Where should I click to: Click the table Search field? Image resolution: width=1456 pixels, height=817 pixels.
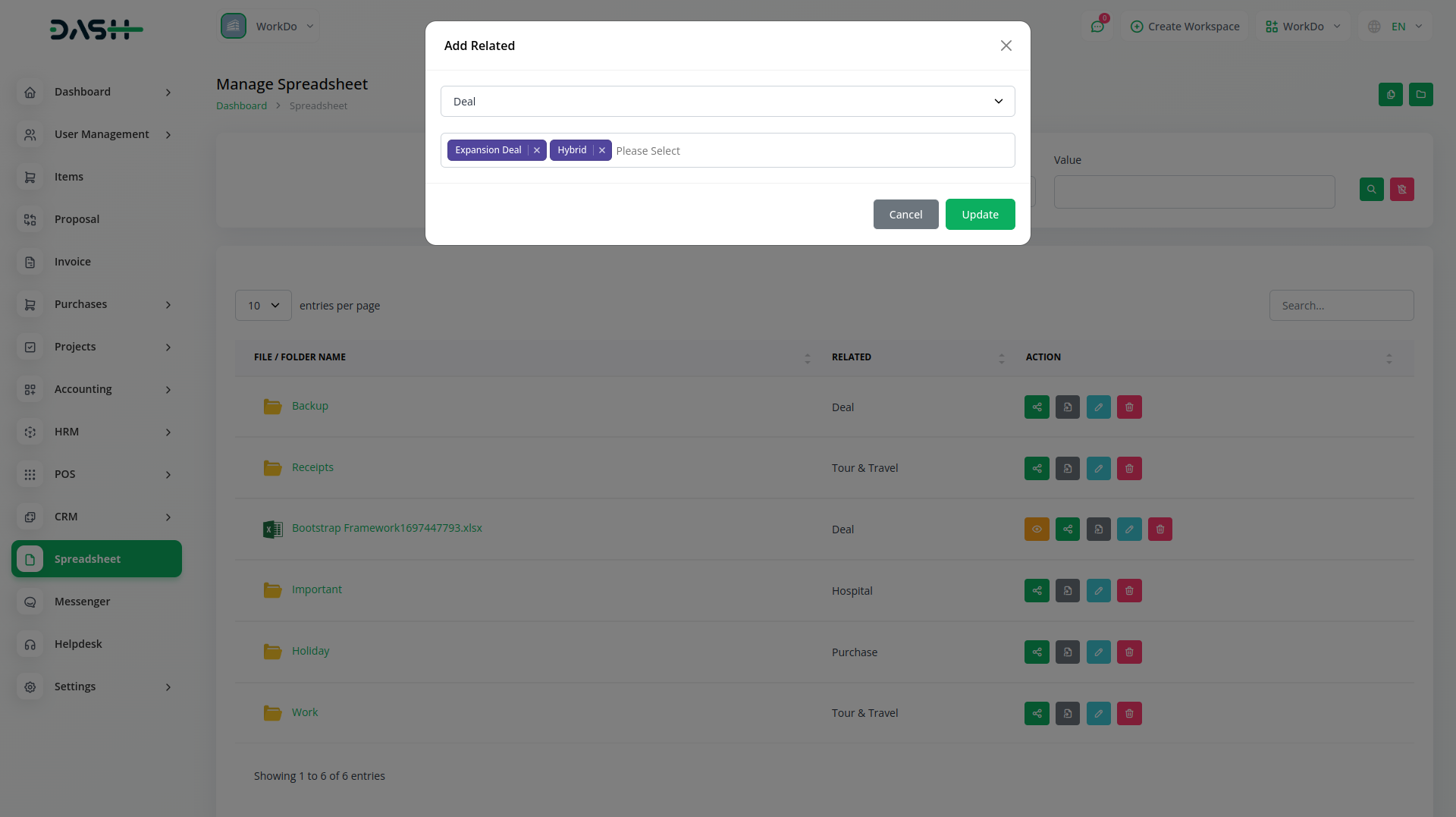(x=1341, y=306)
